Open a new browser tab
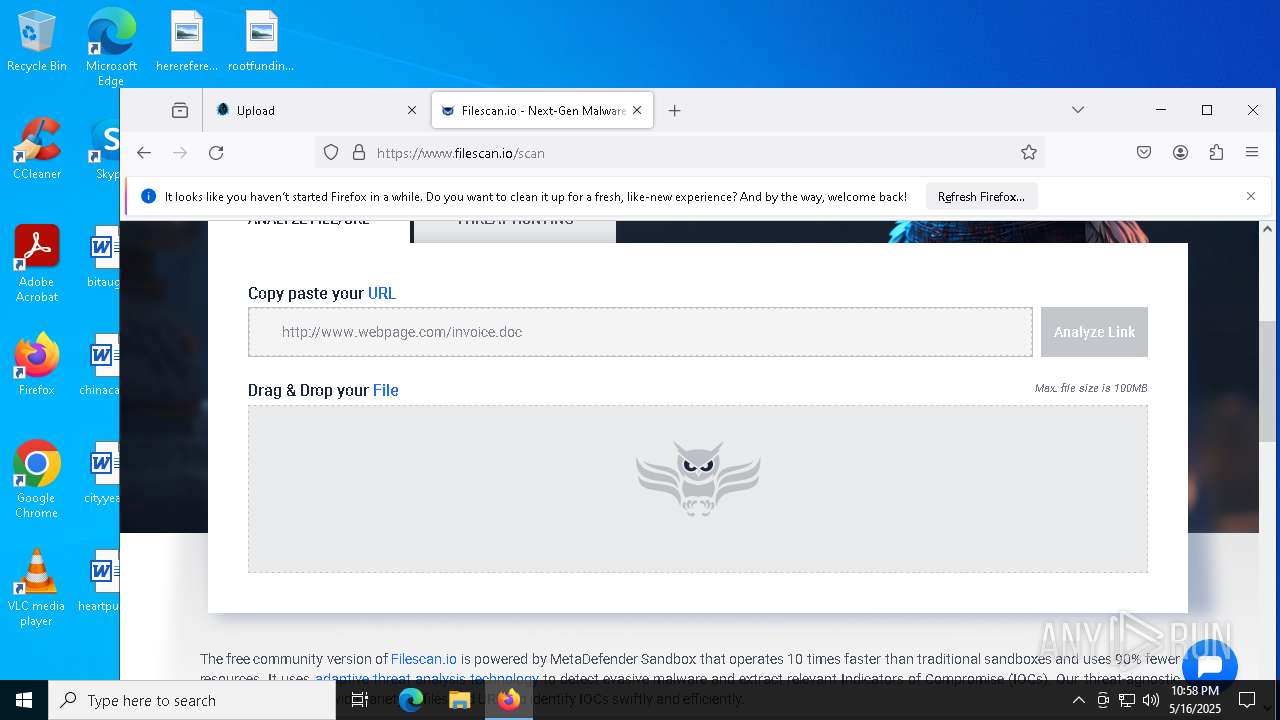This screenshot has height=720, width=1280. [x=674, y=110]
